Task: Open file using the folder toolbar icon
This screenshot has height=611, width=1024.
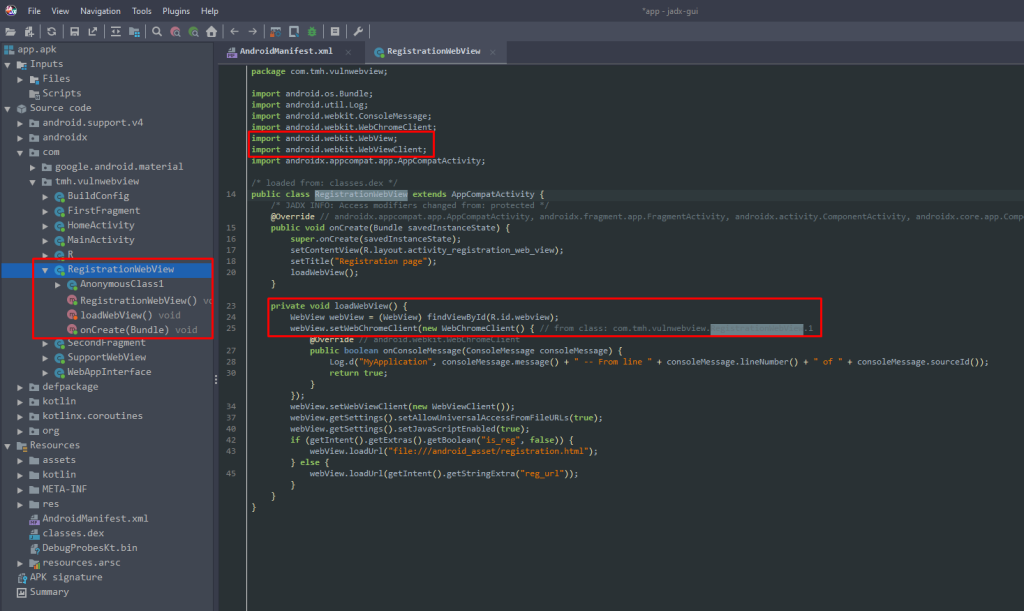Action: pos(10,31)
